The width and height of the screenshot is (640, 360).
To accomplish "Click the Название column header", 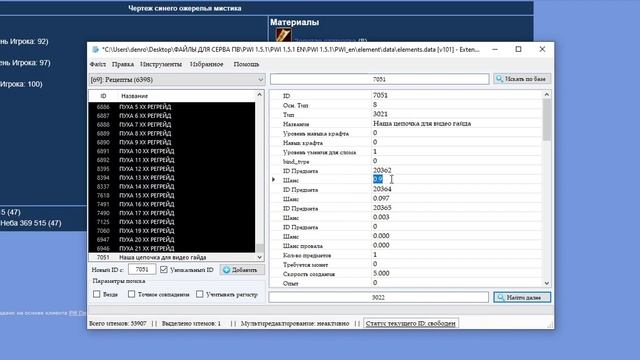I will point(134,96).
